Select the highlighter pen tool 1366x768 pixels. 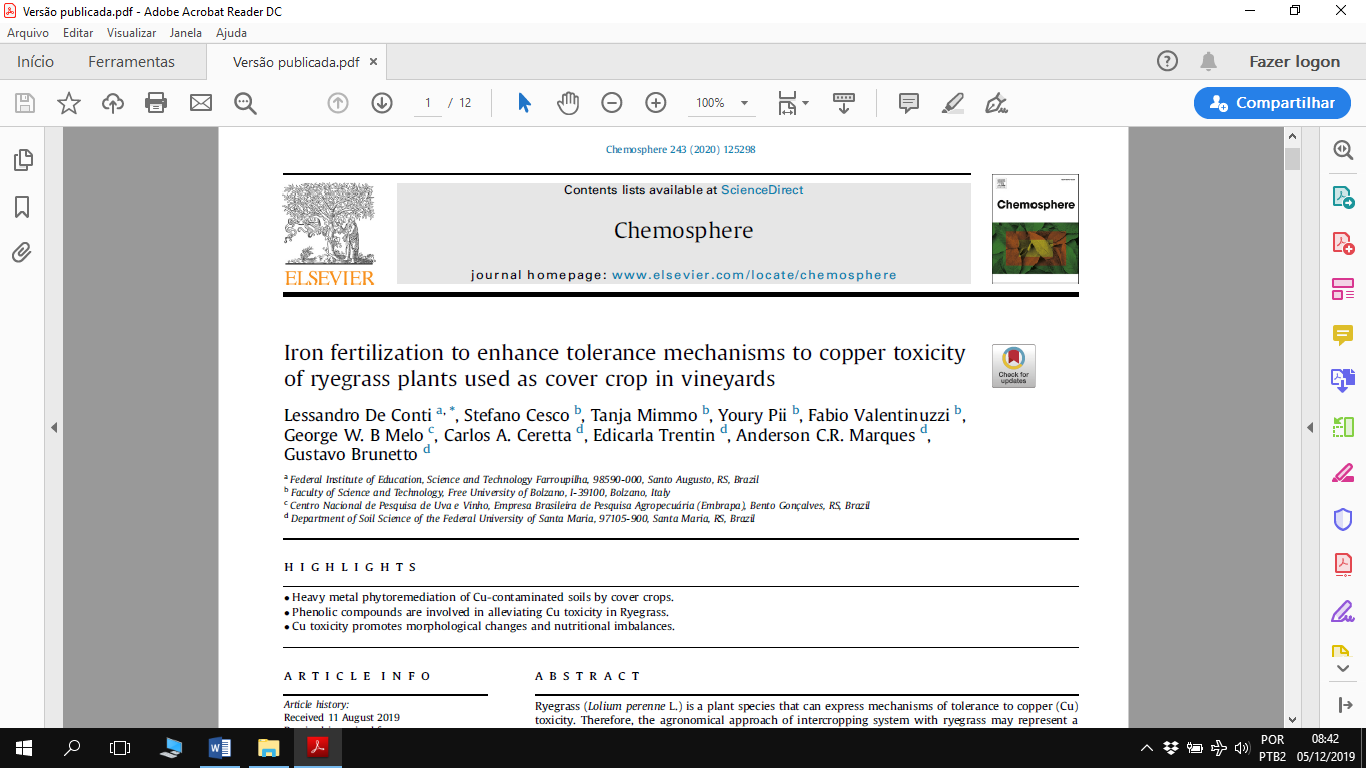952,103
